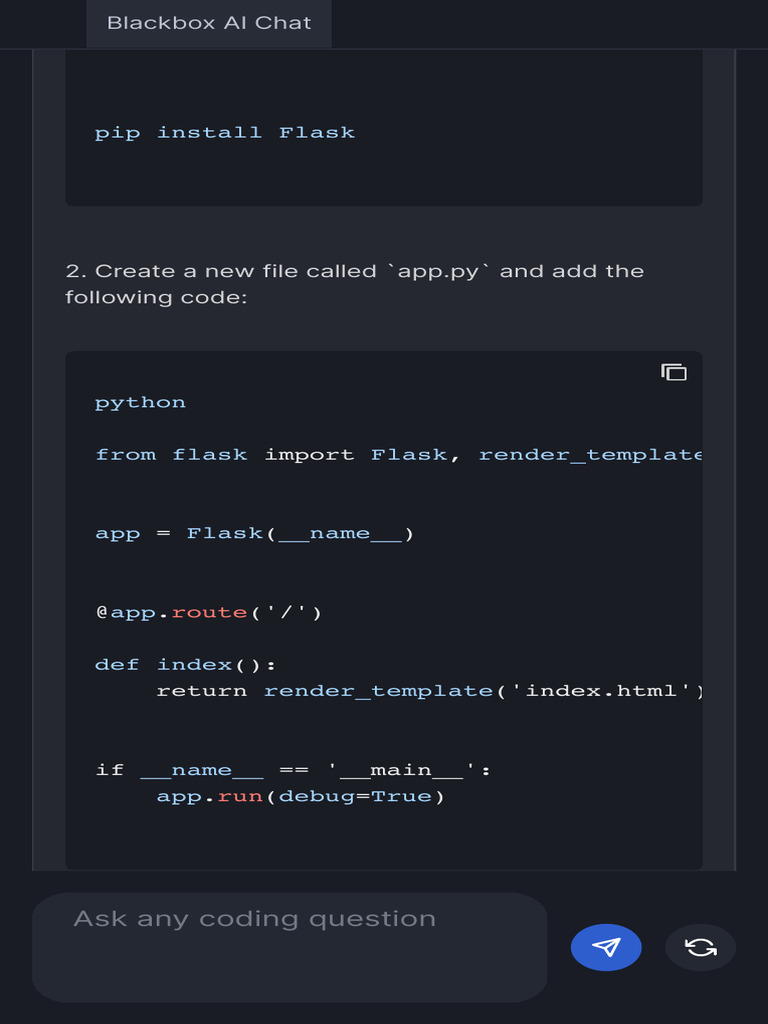Screen dimensions: 768x1024
Task: Click the 'index.html' string in code
Action: pos(607,690)
